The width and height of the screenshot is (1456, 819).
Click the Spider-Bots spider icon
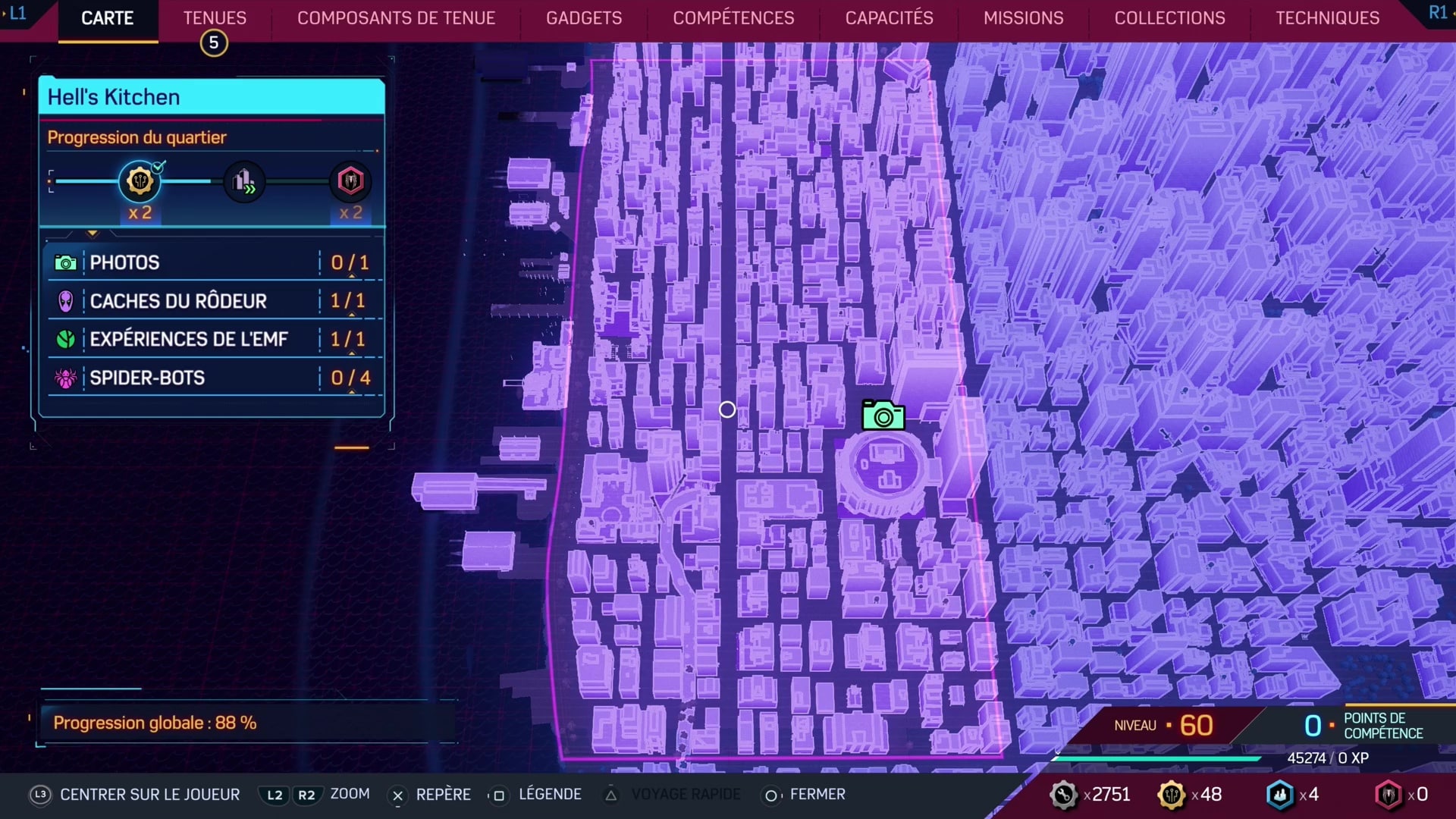(65, 378)
